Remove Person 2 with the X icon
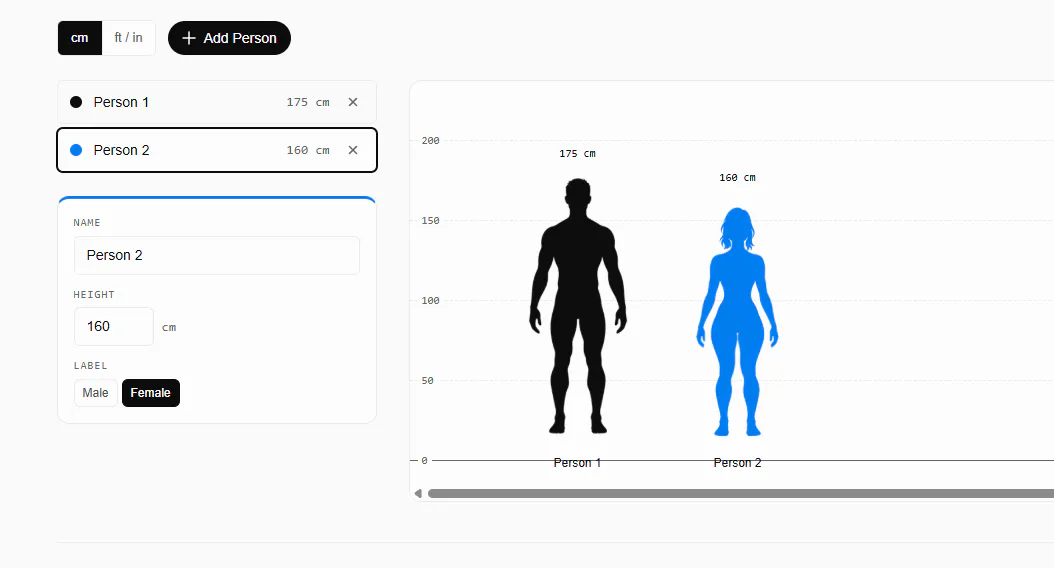Image resolution: width=1054 pixels, height=568 pixels. click(353, 150)
